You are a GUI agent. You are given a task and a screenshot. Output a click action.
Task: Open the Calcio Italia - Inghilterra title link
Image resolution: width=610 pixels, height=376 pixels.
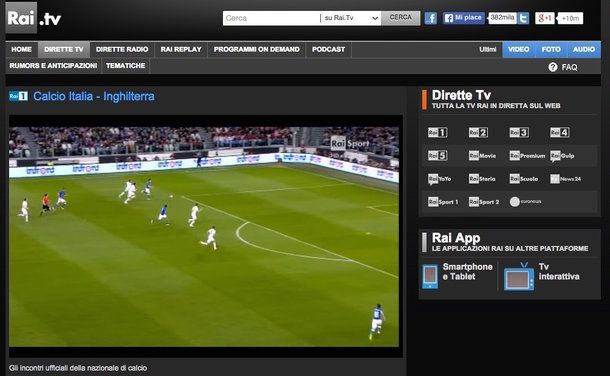click(x=94, y=96)
